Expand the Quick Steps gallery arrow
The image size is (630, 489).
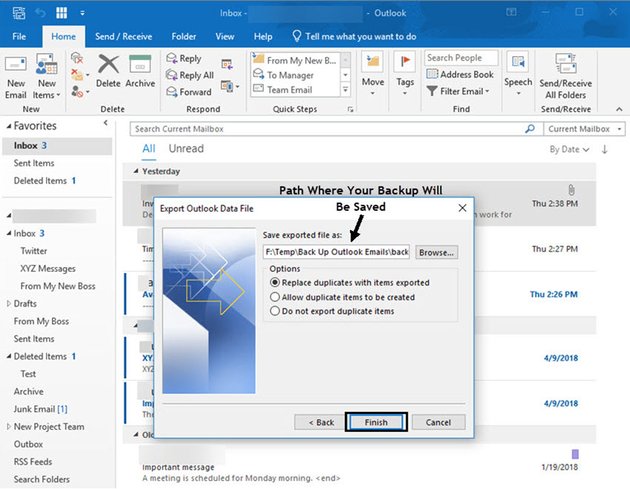coord(346,90)
